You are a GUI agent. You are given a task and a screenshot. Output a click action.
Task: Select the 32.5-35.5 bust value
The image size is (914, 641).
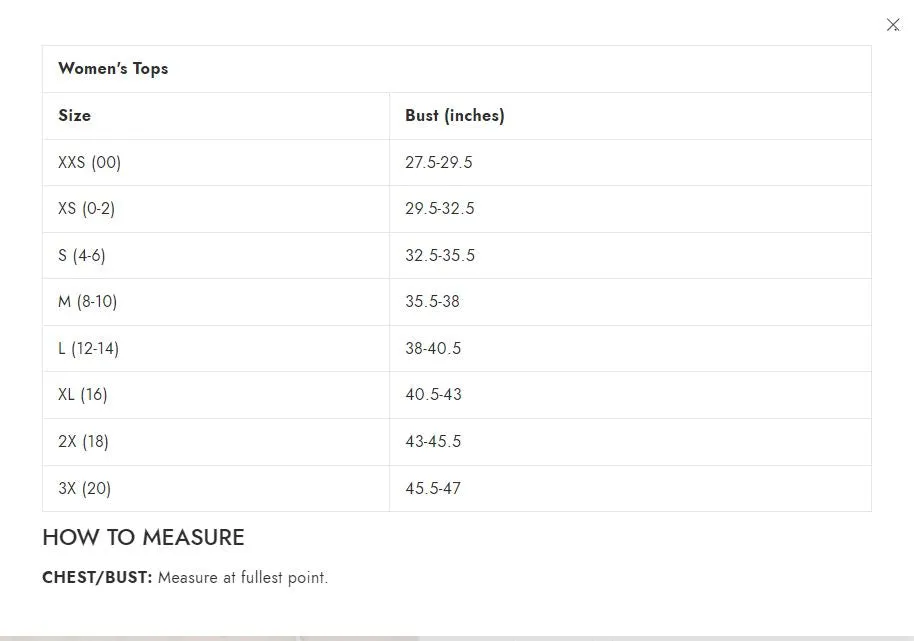click(x=440, y=255)
